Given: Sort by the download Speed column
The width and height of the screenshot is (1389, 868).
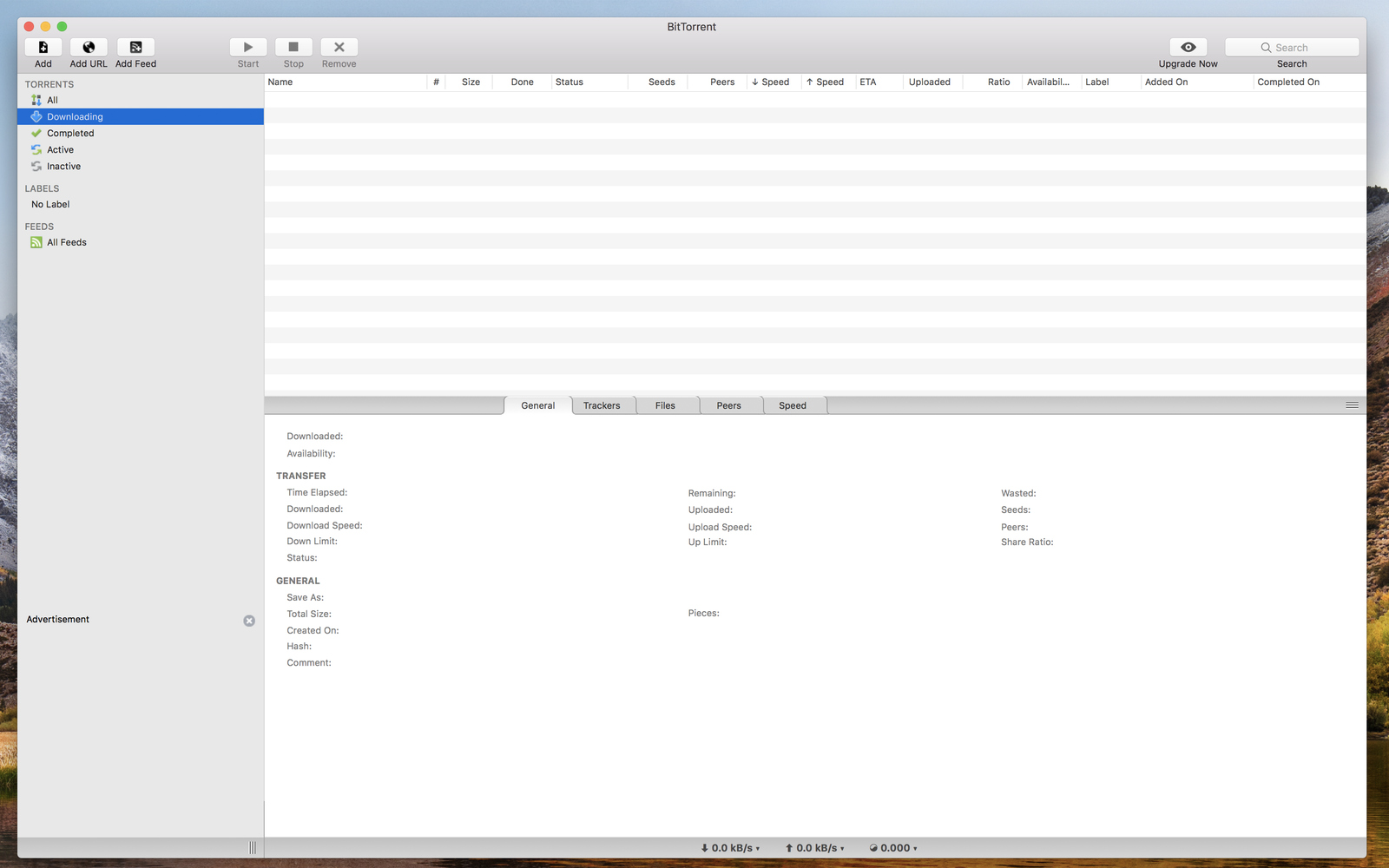Looking at the screenshot, I should [x=774, y=82].
